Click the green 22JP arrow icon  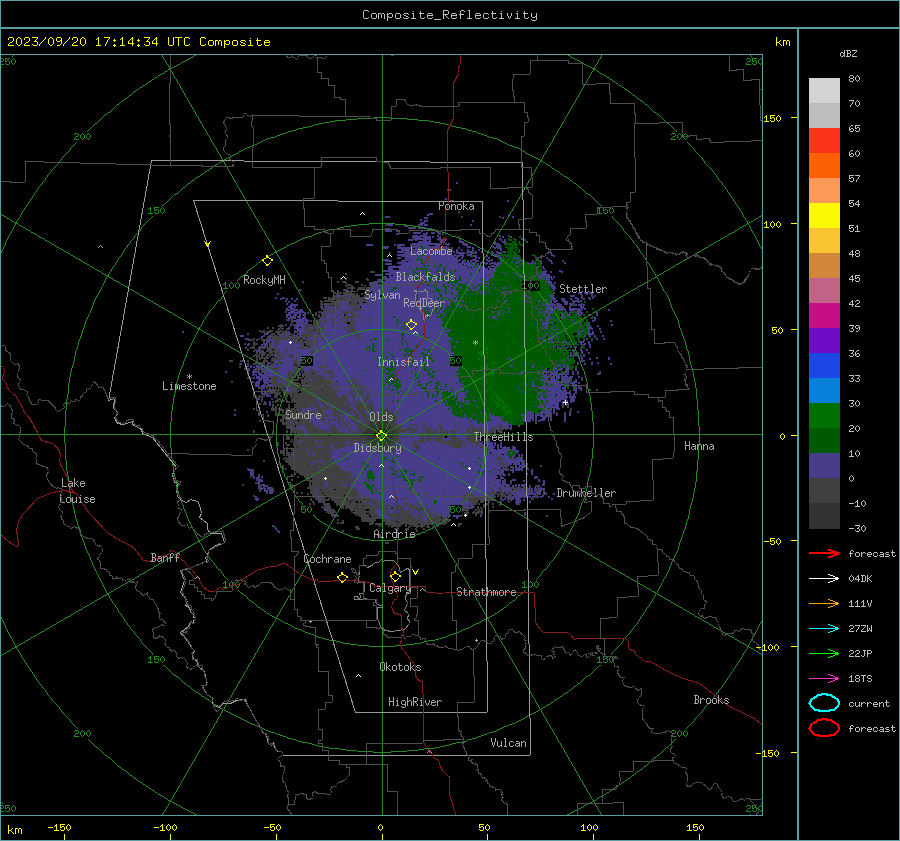pyautogui.click(x=824, y=653)
